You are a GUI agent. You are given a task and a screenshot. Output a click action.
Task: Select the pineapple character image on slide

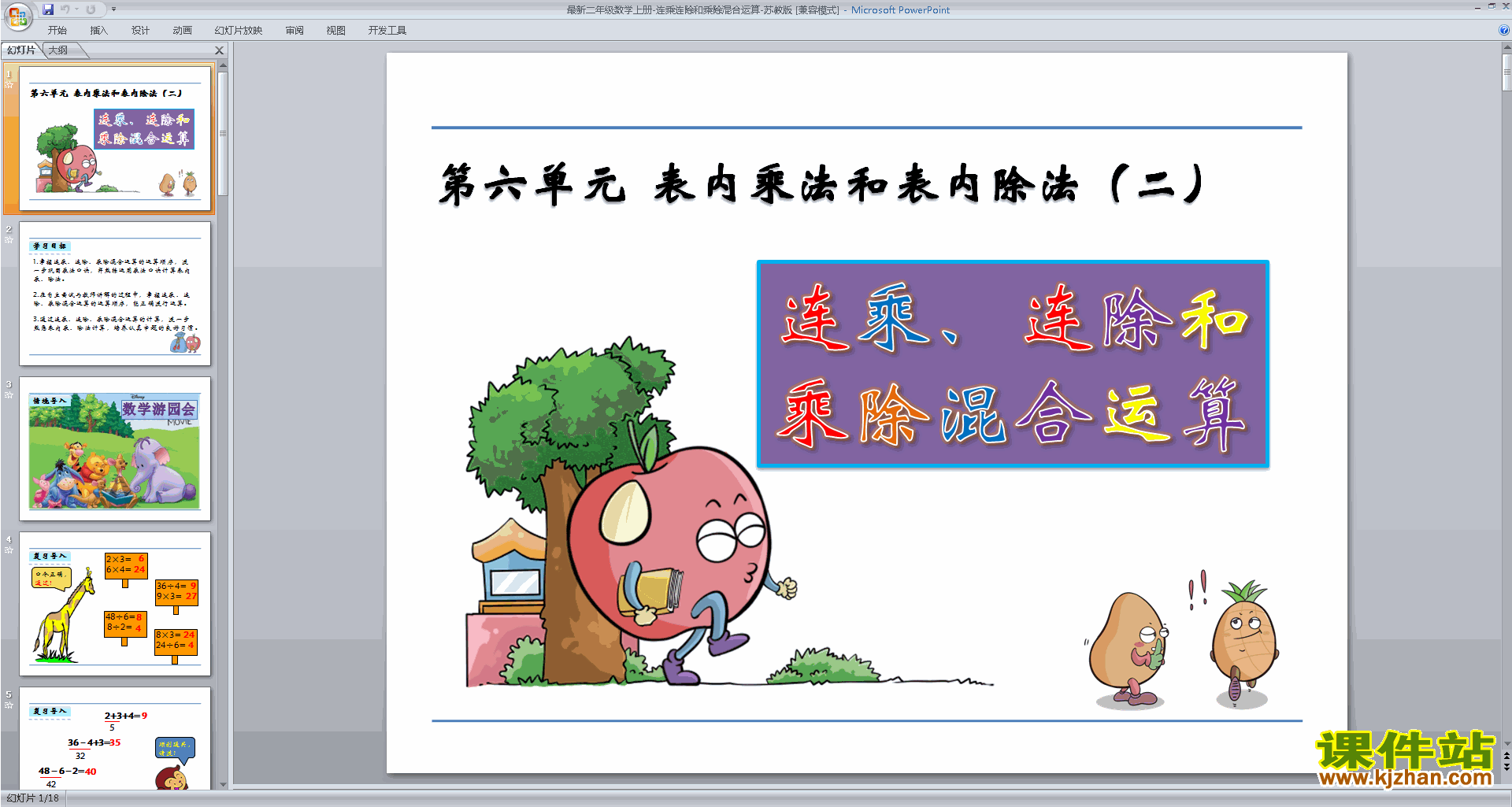click(x=1245, y=644)
